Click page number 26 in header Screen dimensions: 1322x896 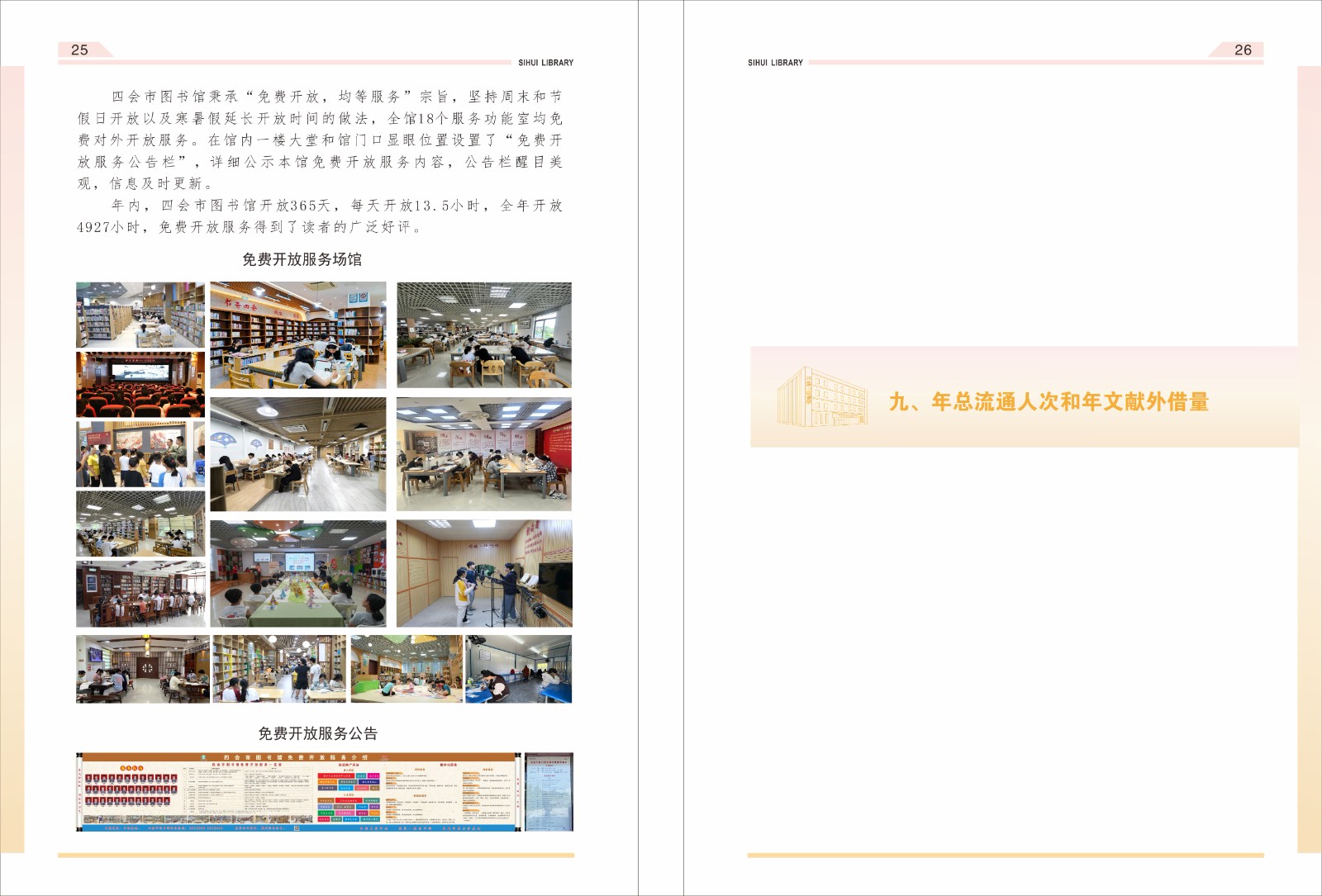pos(1243,50)
